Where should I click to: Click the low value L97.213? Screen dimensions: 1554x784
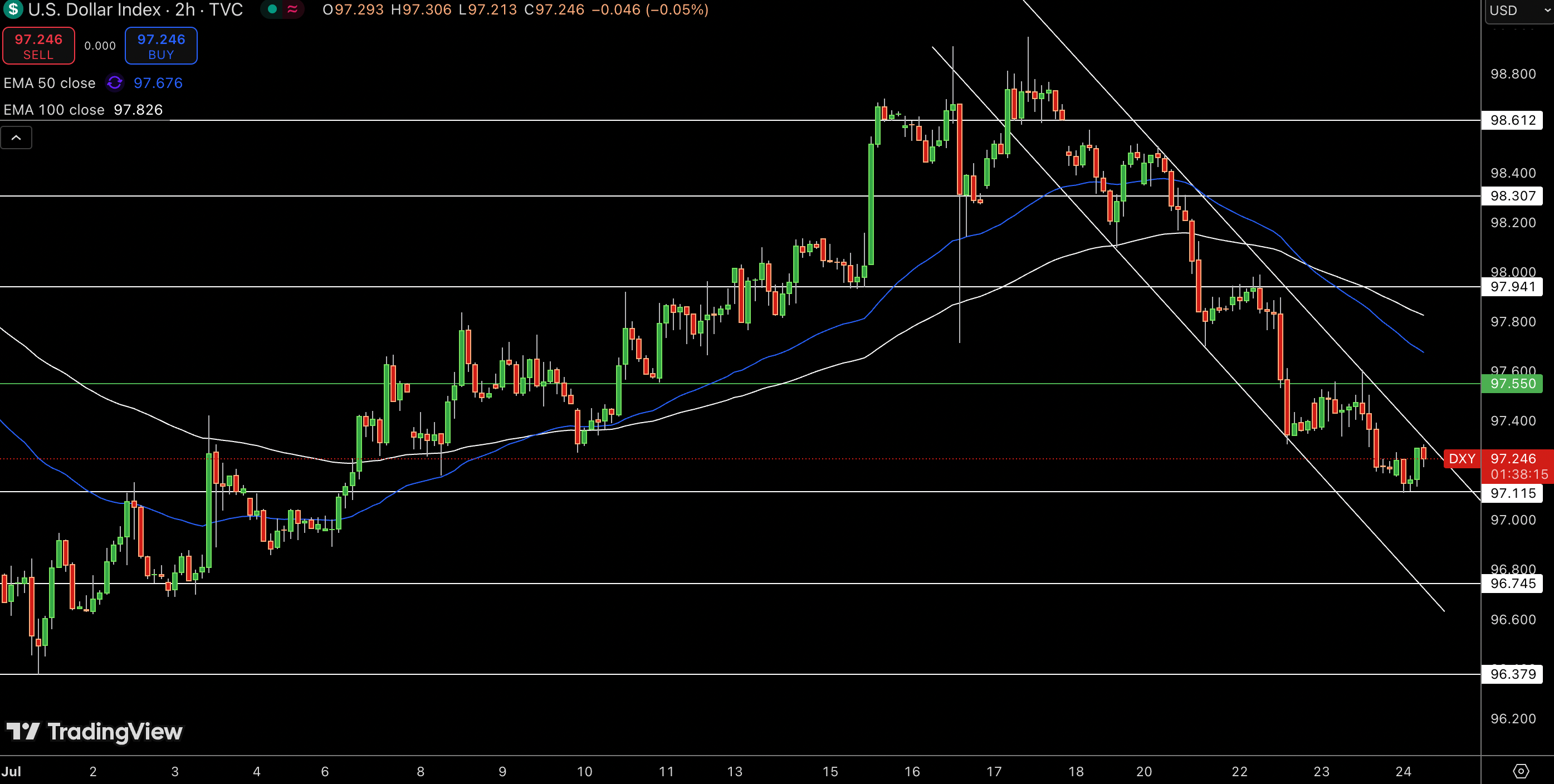[487, 9]
